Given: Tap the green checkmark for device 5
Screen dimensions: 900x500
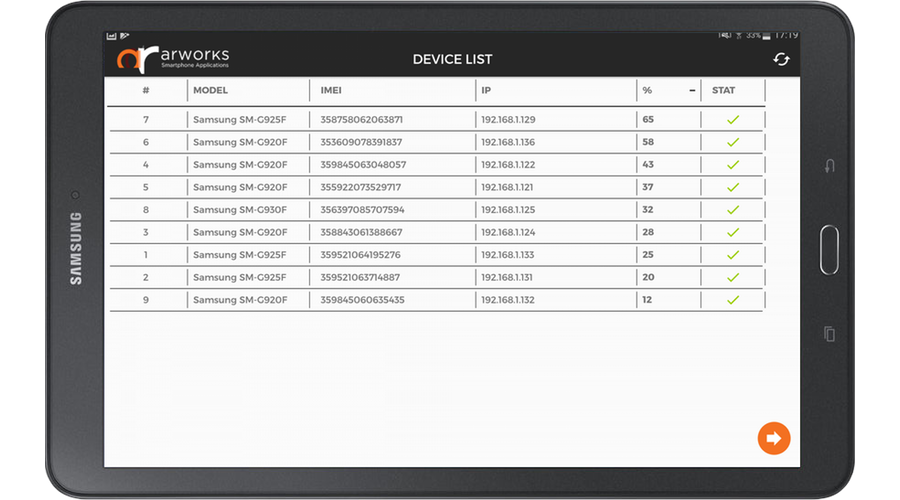Looking at the screenshot, I should click(x=733, y=187).
